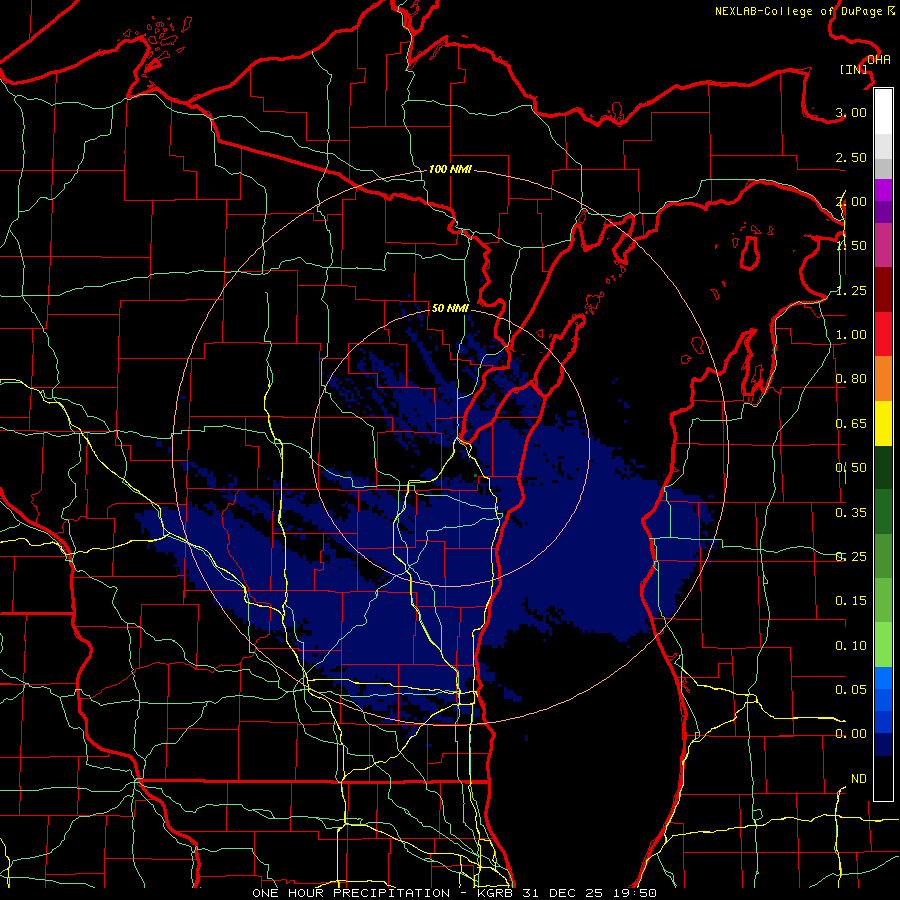The width and height of the screenshot is (900, 900).
Task: Pick the pink legend swatch
Action: [883, 245]
